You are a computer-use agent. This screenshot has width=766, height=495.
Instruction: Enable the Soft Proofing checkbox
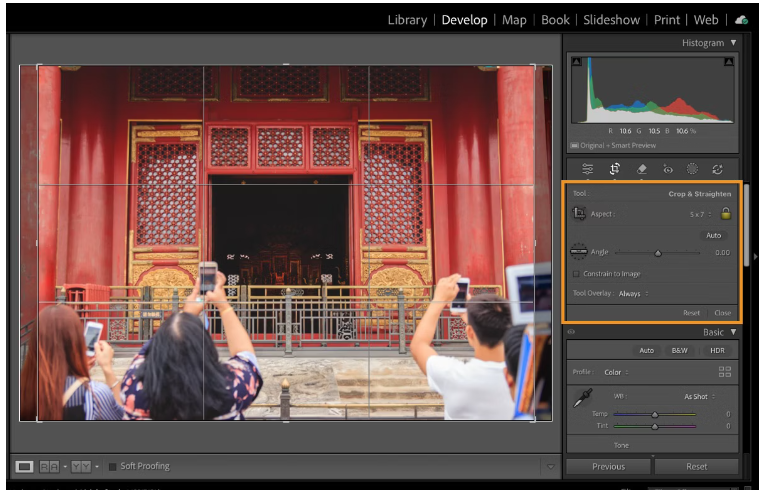click(x=113, y=466)
